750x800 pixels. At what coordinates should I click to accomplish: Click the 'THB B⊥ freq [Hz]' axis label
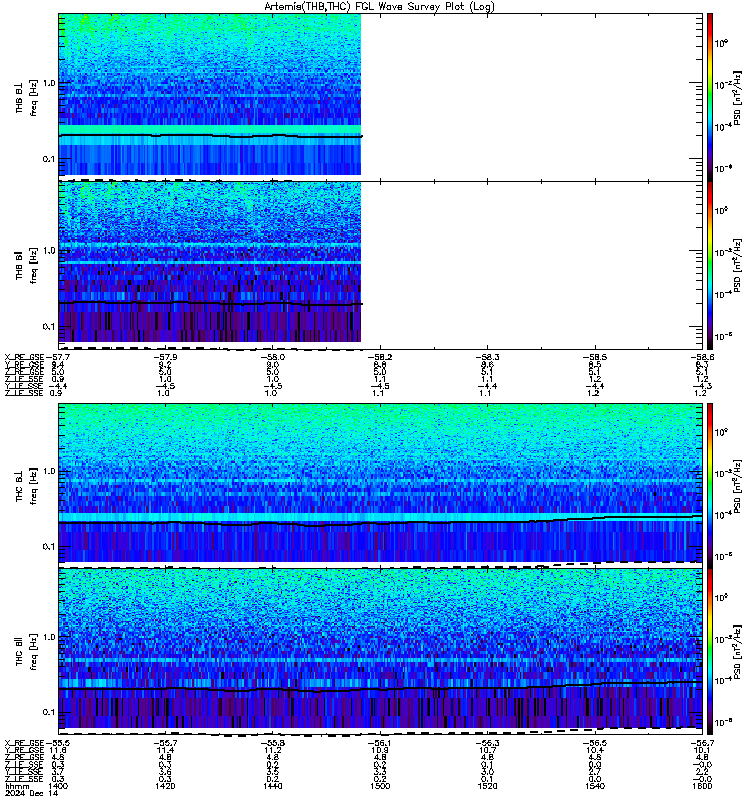point(26,98)
